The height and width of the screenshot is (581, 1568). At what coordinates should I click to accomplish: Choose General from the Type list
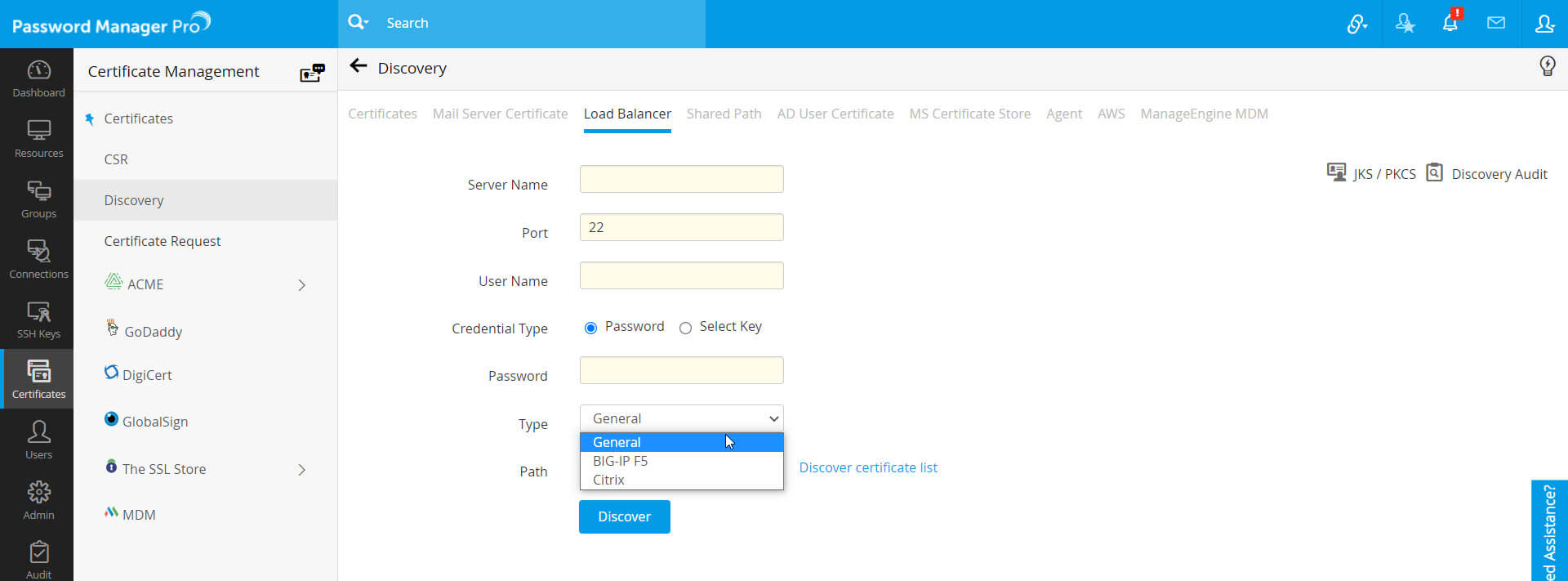pyautogui.click(x=681, y=442)
